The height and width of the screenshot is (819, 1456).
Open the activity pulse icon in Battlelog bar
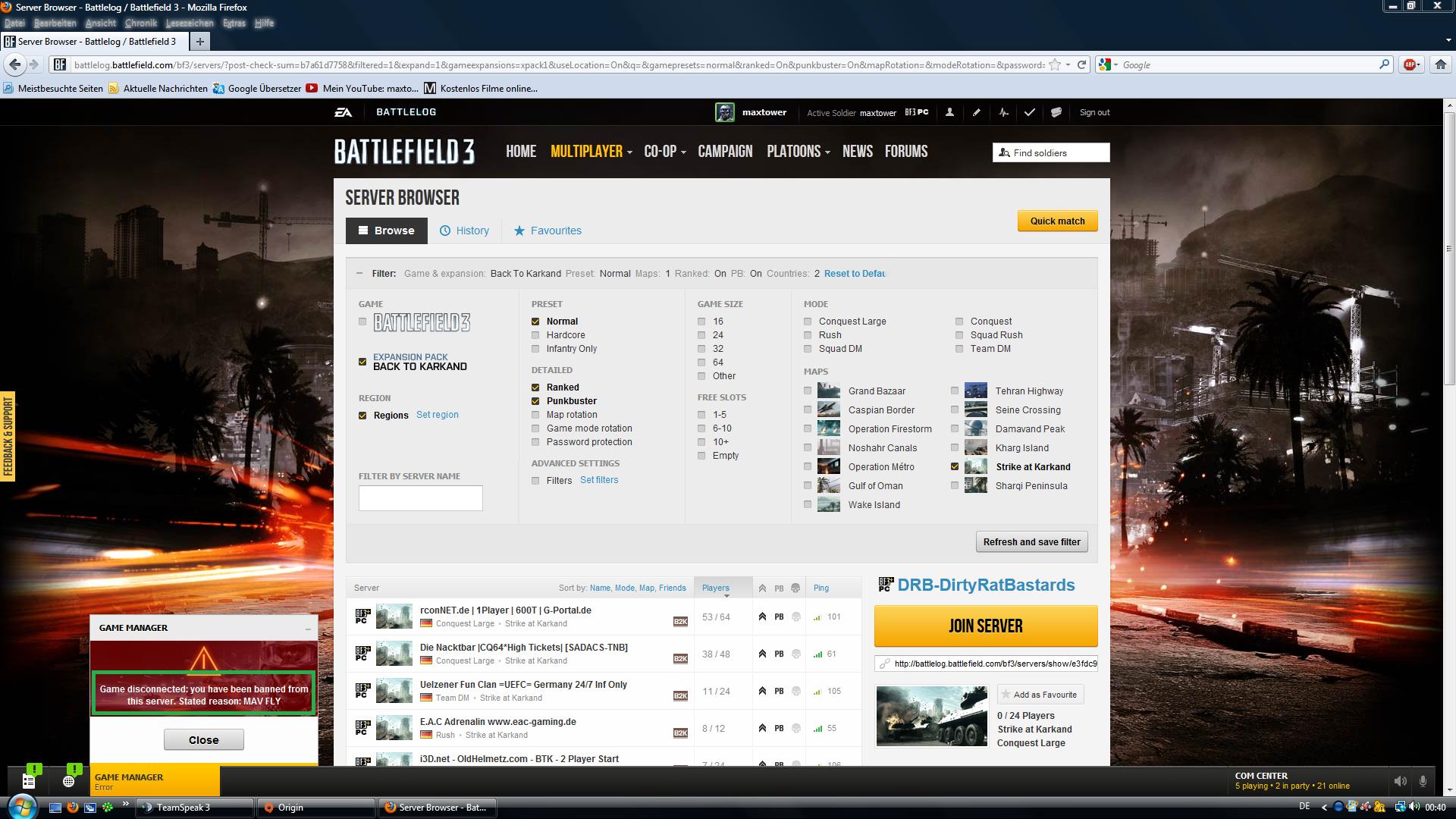pos(1003,112)
